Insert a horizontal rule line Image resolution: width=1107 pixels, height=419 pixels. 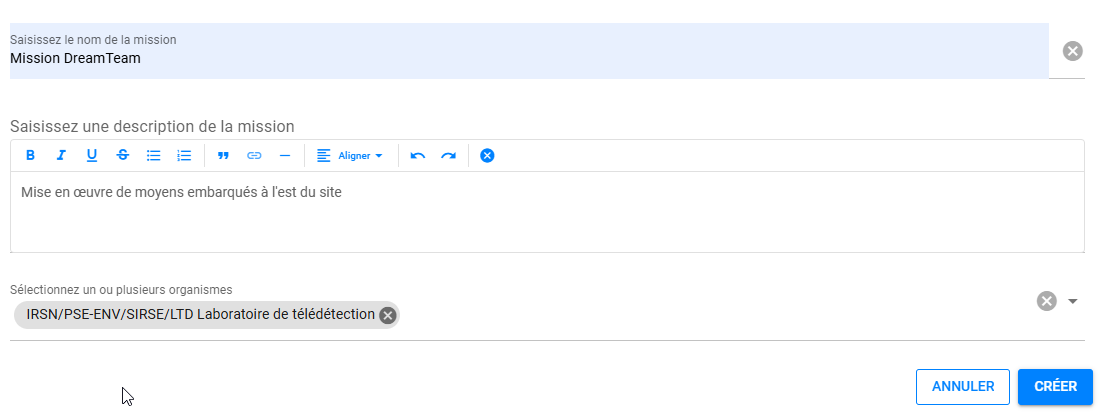tap(285, 155)
